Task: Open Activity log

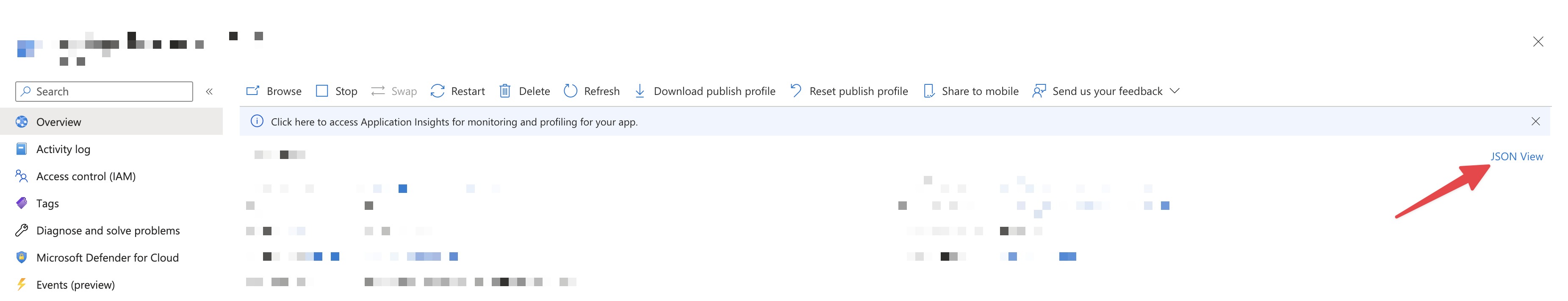Action: coord(63,149)
